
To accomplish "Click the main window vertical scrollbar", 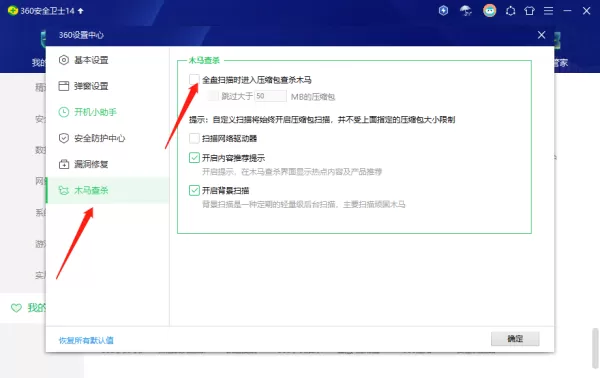I will coord(595,347).
